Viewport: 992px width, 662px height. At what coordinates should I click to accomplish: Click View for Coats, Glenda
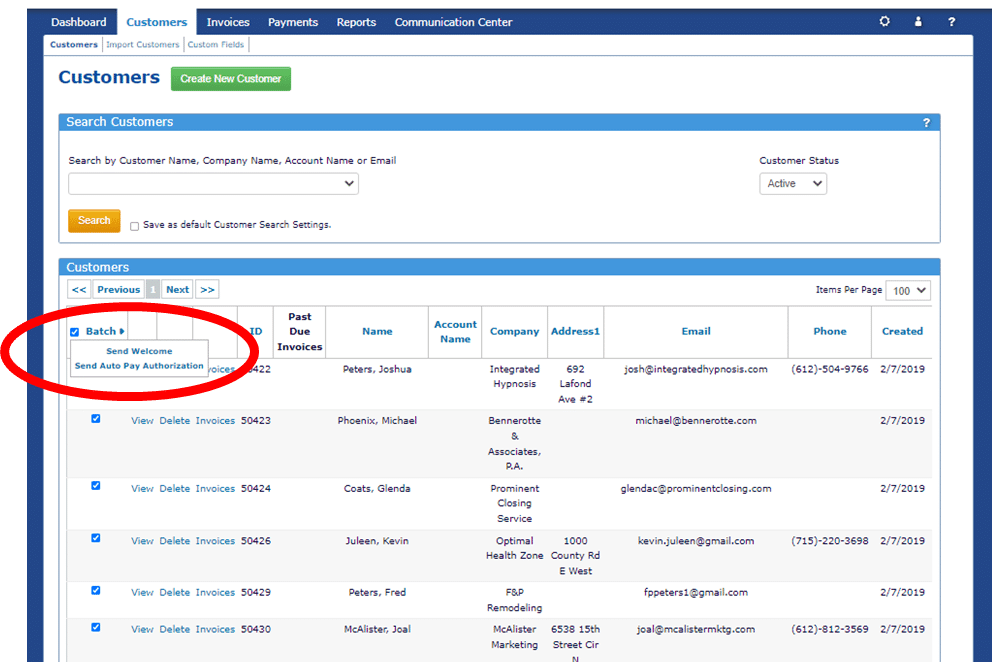click(x=142, y=489)
